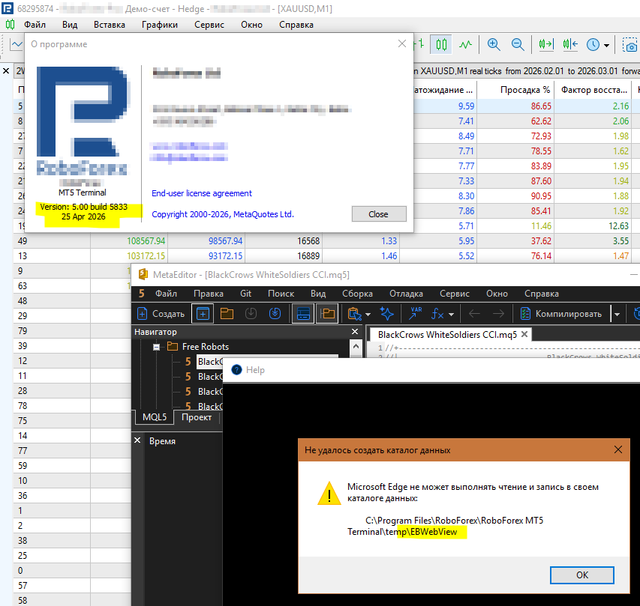Image resolution: width=640 pixels, height=606 pixels.
Task: Open the End-user license agreement link
Action: point(201,193)
